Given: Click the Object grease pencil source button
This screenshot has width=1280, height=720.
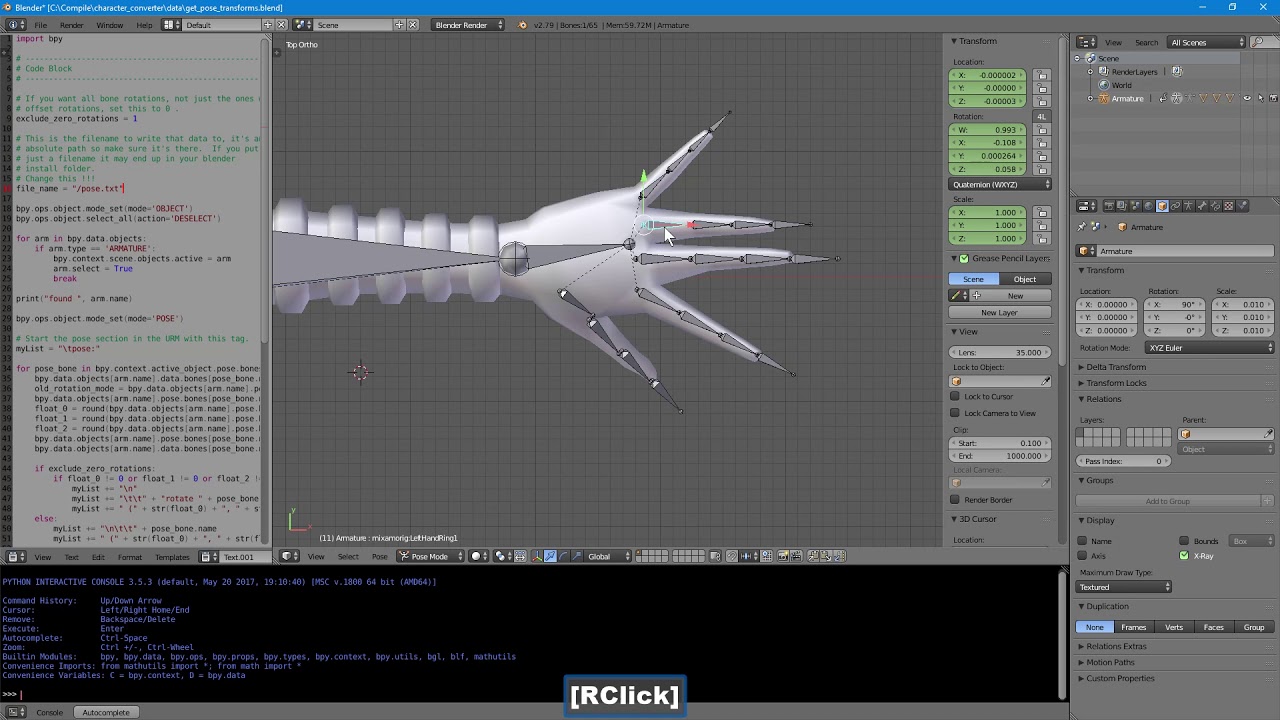Looking at the screenshot, I should click(1025, 279).
